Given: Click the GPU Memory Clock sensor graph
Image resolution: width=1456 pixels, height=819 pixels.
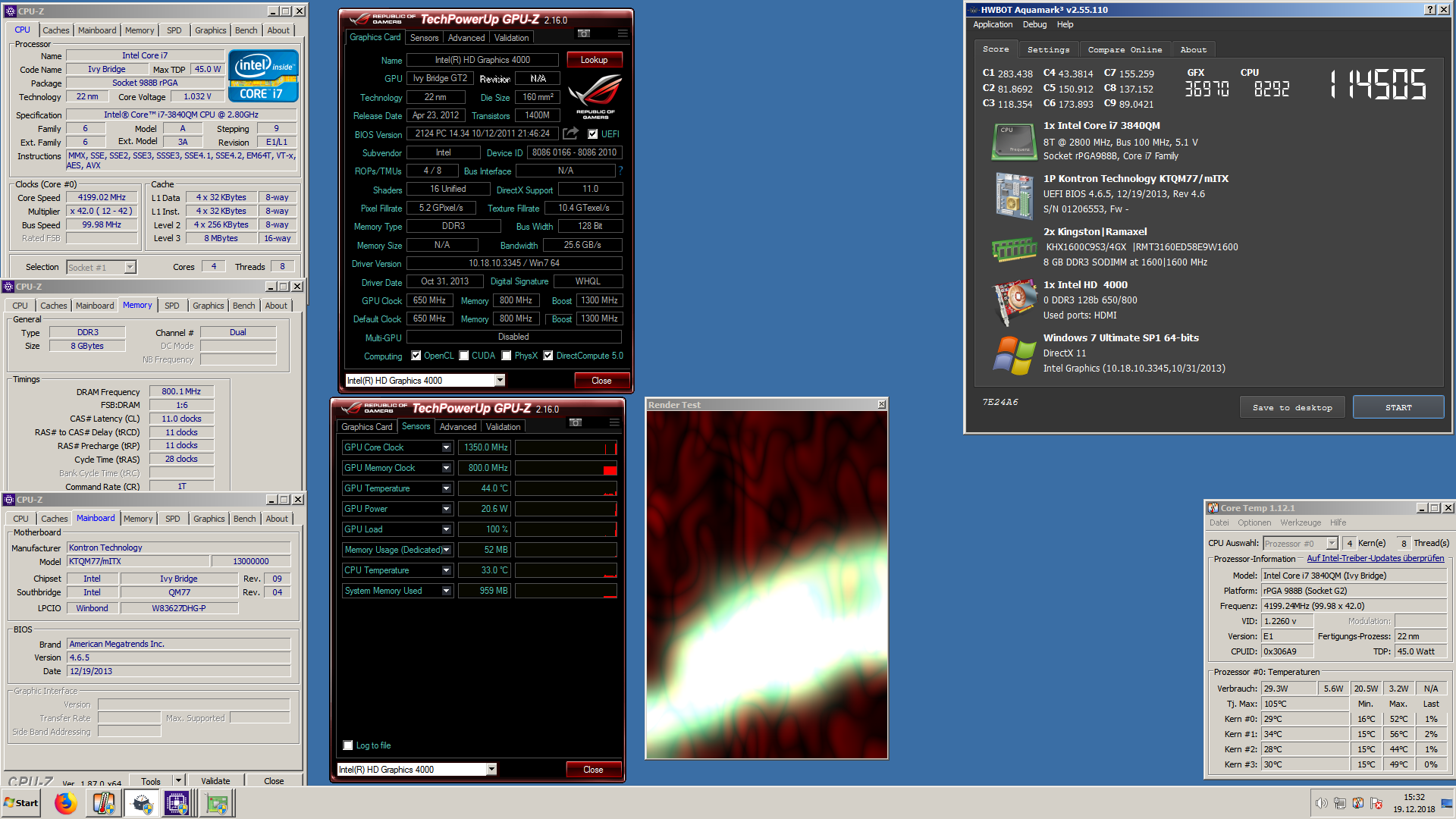Looking at the screenshot, I should tap(566, 468).
